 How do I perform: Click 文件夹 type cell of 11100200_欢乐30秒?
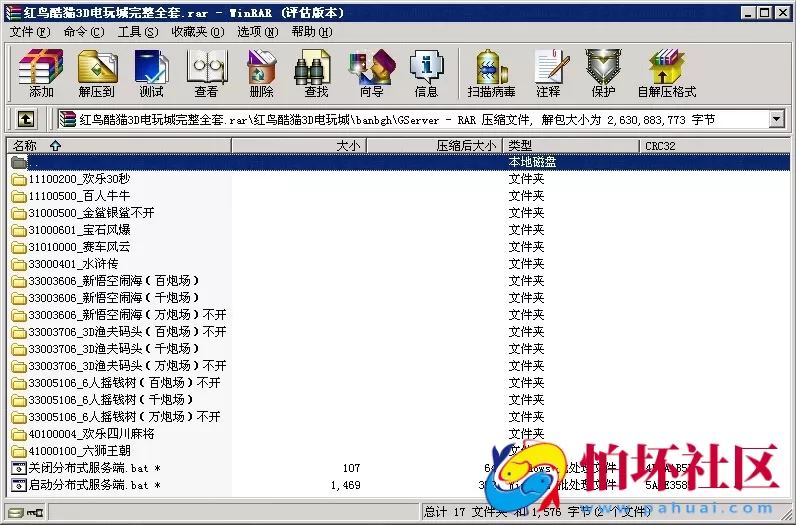tap(526, 179)
